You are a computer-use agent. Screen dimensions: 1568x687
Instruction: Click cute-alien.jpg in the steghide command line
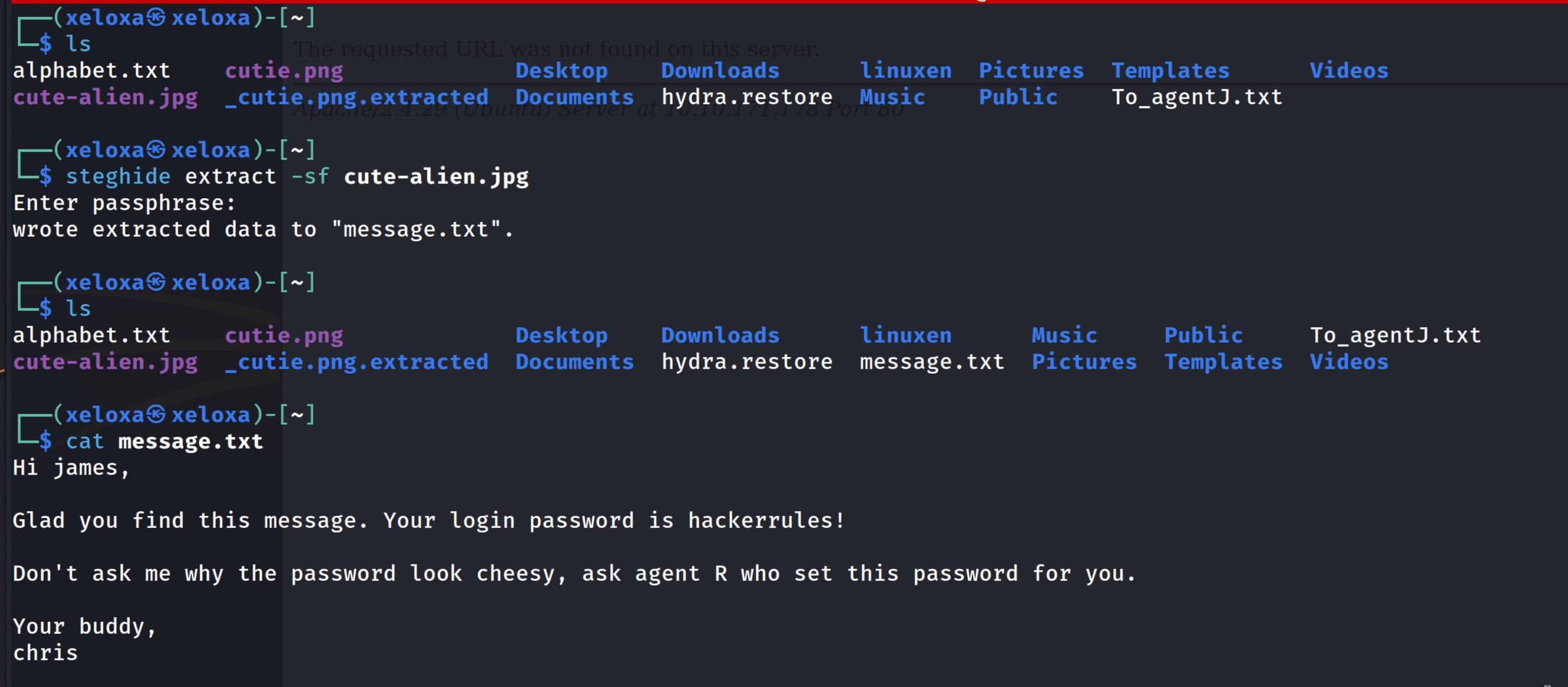click(x=436, y=177)
